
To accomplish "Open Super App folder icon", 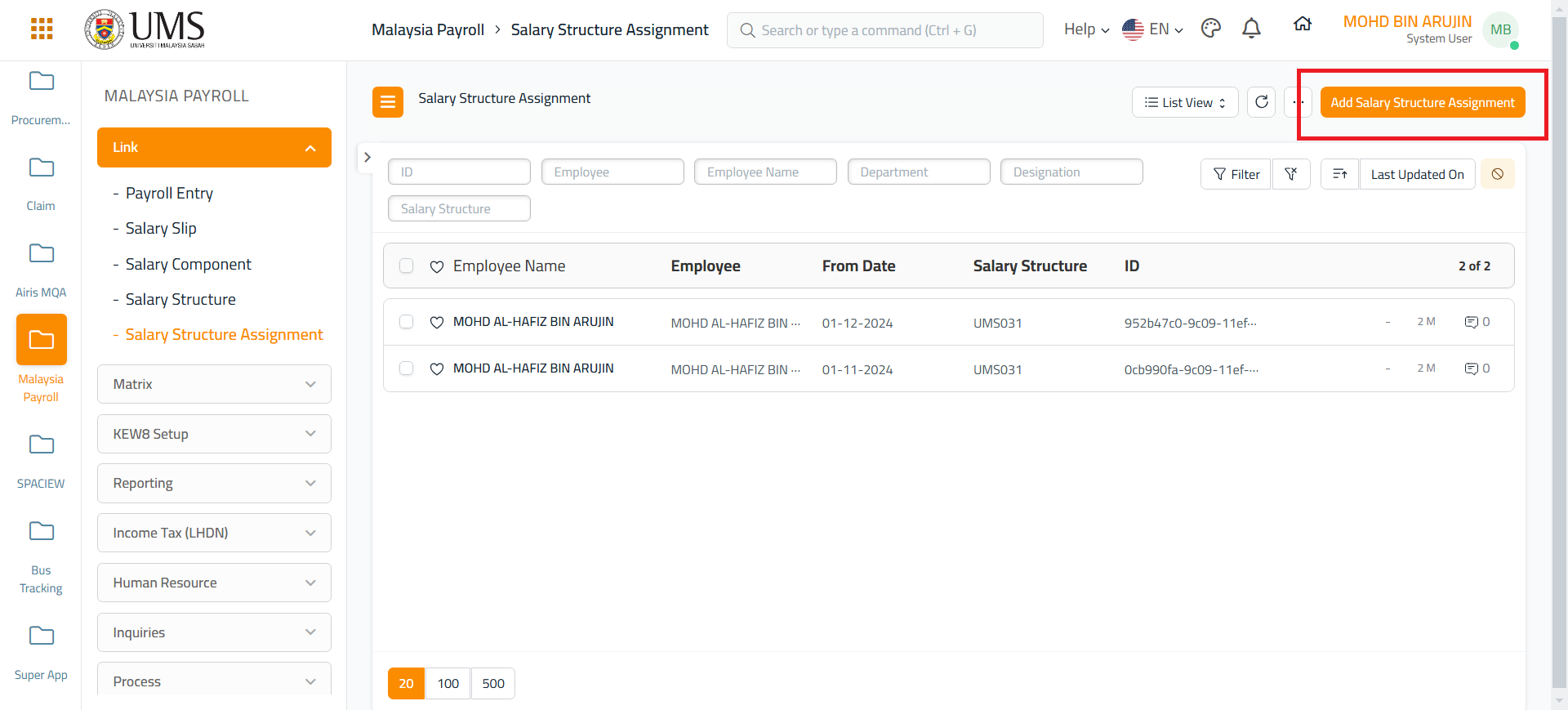I will (41, 636).
